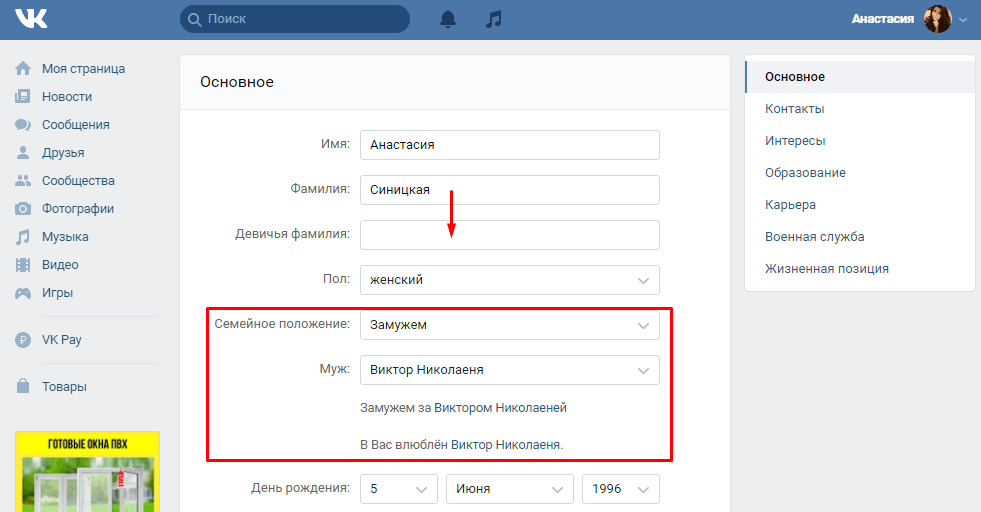
Task: Click the note icon beside Музыка
Action: tap(23, 237)
